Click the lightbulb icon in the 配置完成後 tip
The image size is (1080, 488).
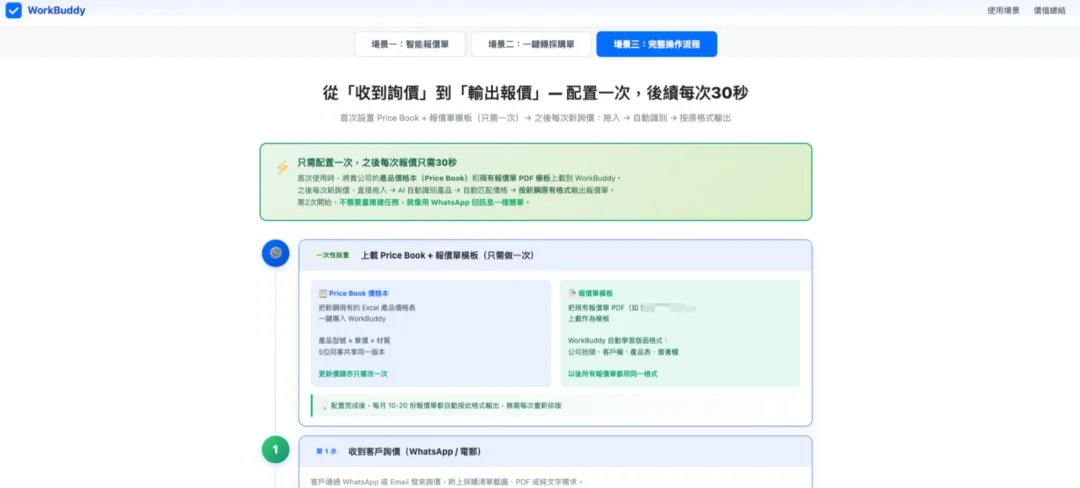324,405
